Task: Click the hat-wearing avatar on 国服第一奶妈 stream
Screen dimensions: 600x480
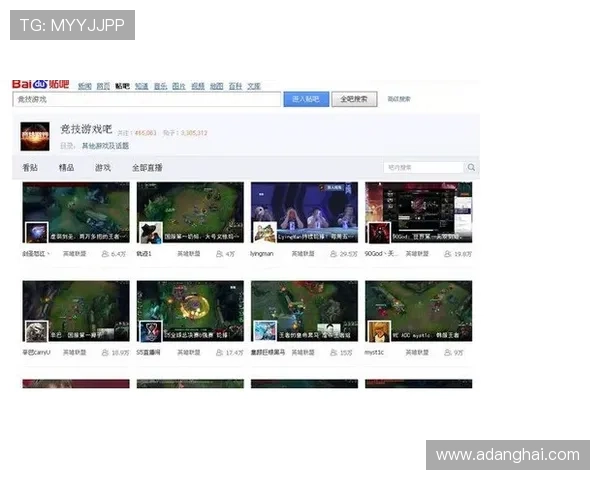Action: tap(151, 232)
